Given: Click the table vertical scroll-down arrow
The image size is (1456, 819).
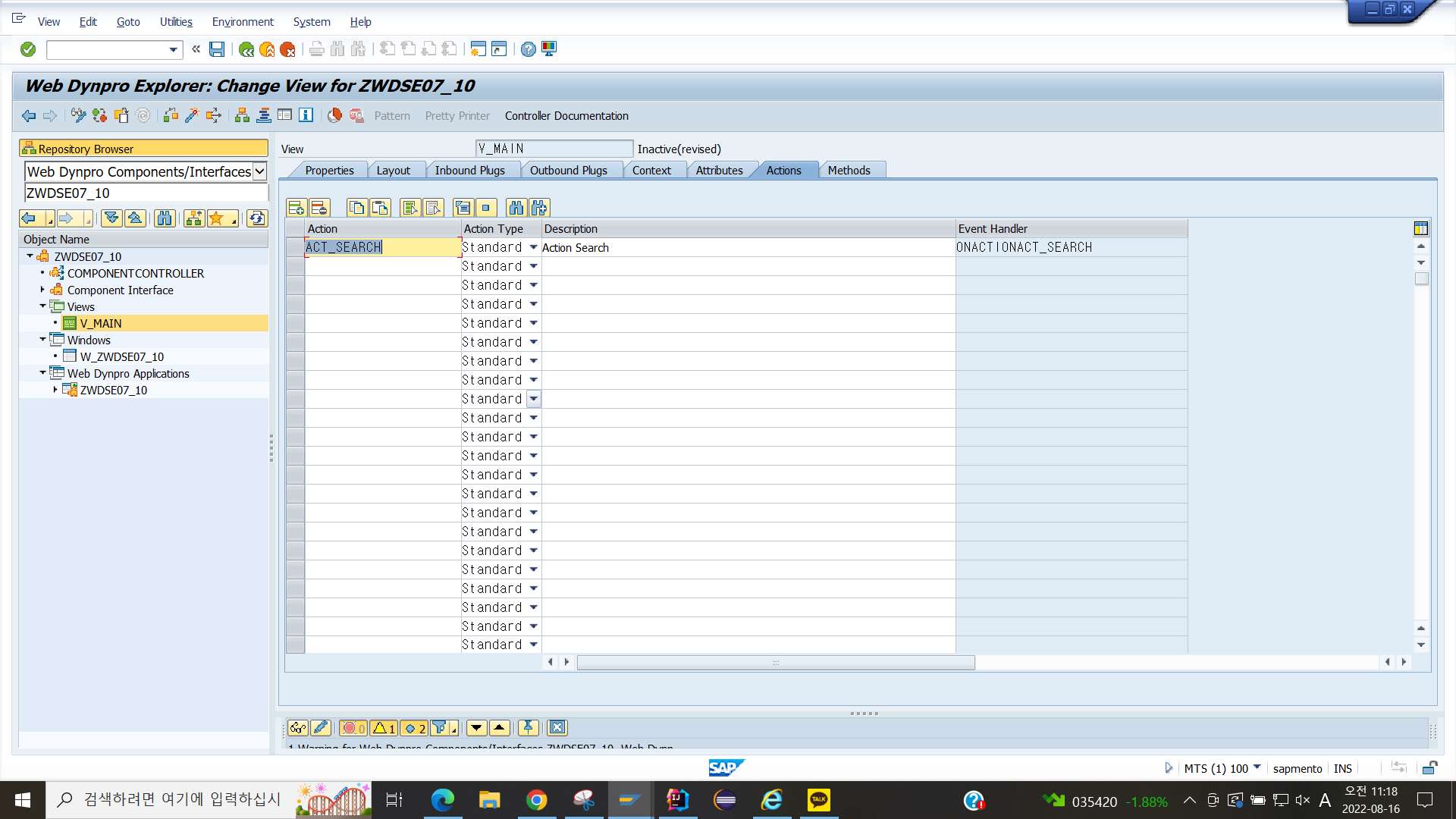Looking at the screenshot, I should pos(1421,645).
